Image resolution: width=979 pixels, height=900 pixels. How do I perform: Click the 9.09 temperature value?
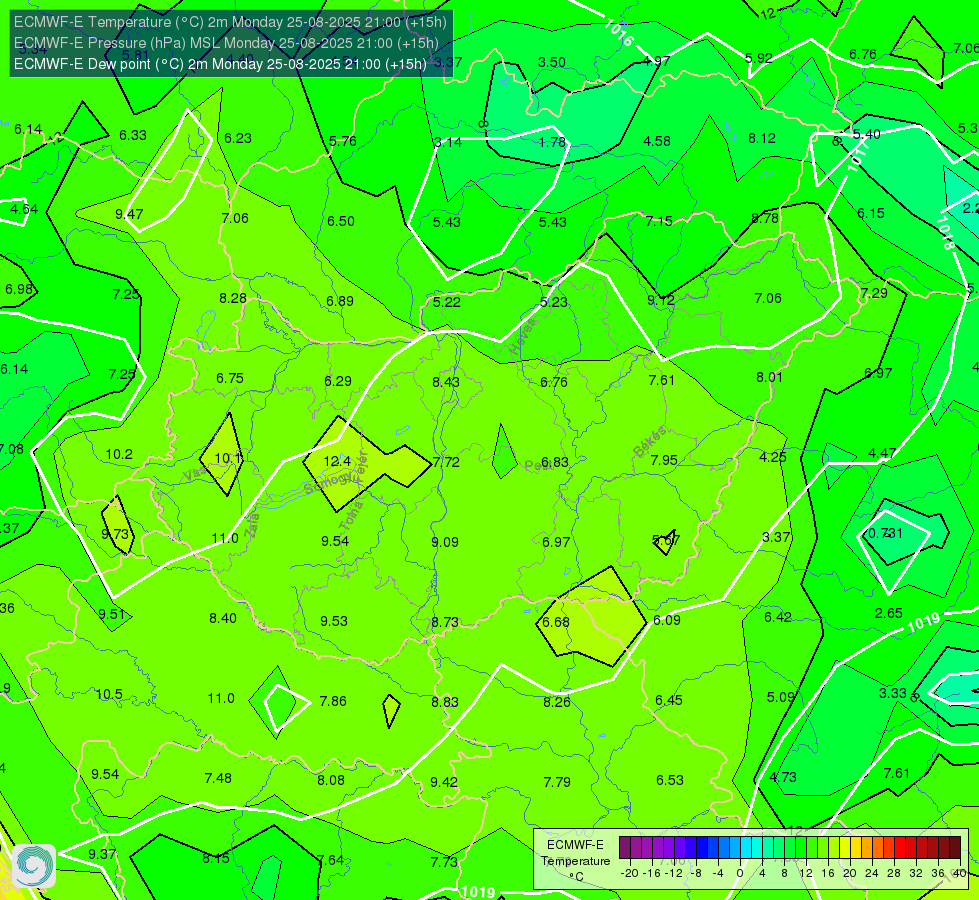pyautogui.click(x=445, y=542)
